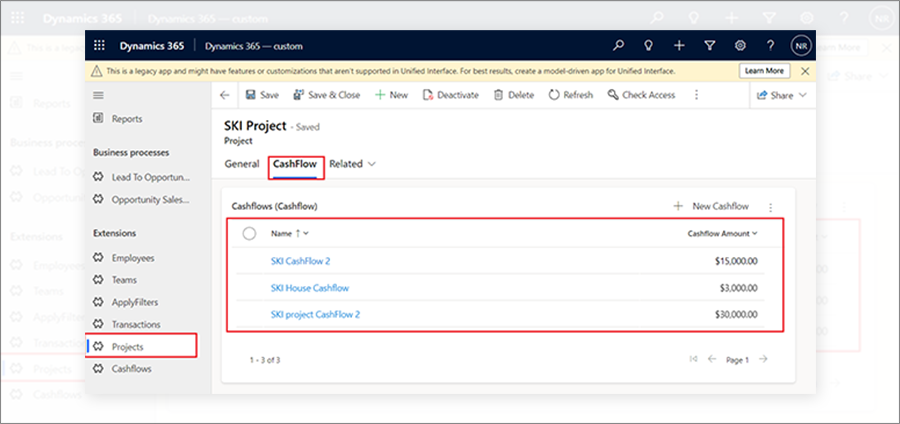This screenshot has width=900, height=424.
Task: Go to next page arrow
Action: click(x=763, y=359)
